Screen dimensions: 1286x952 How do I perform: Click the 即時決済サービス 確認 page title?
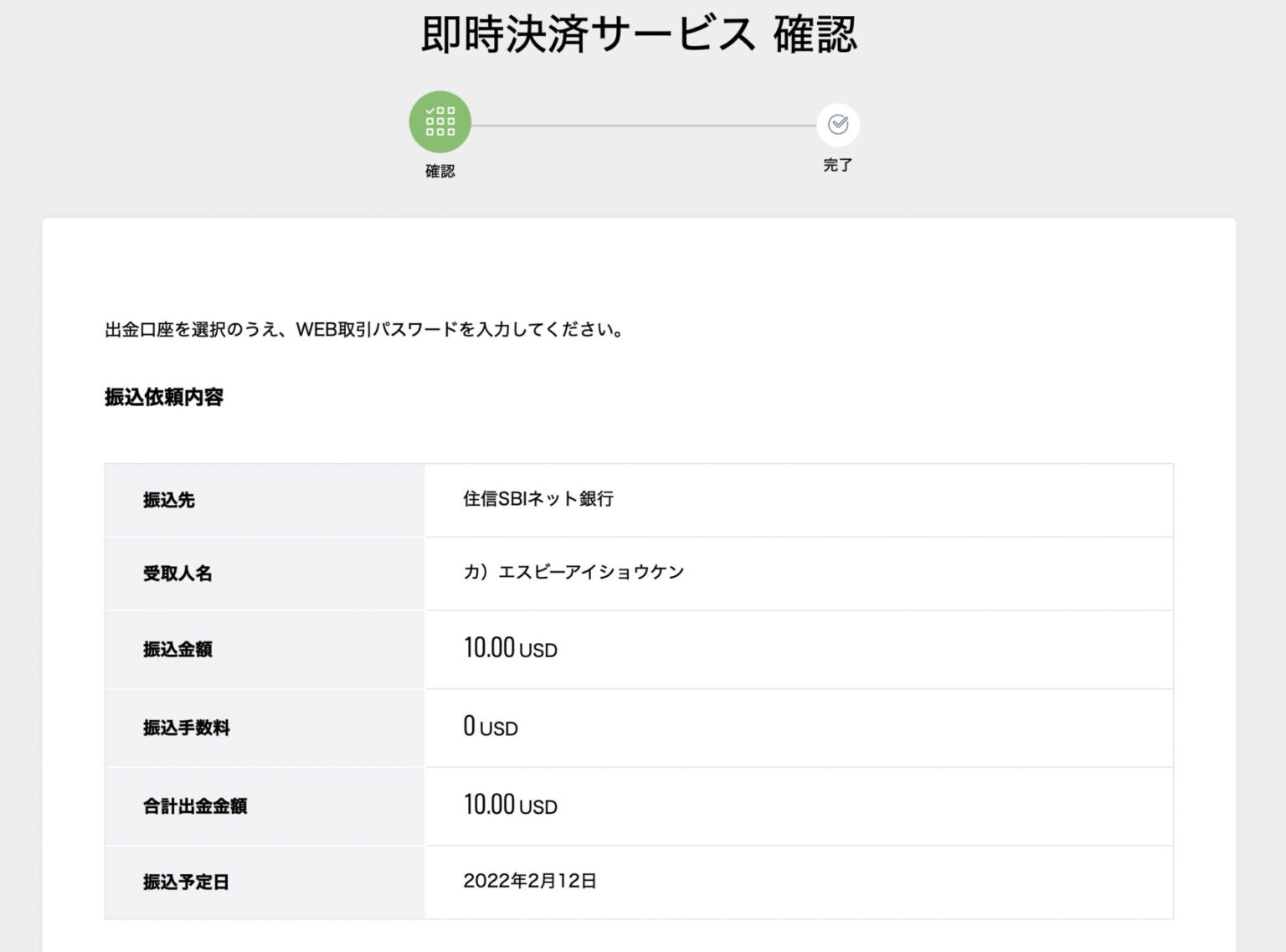pyautogui.click(x=639, y=35)
